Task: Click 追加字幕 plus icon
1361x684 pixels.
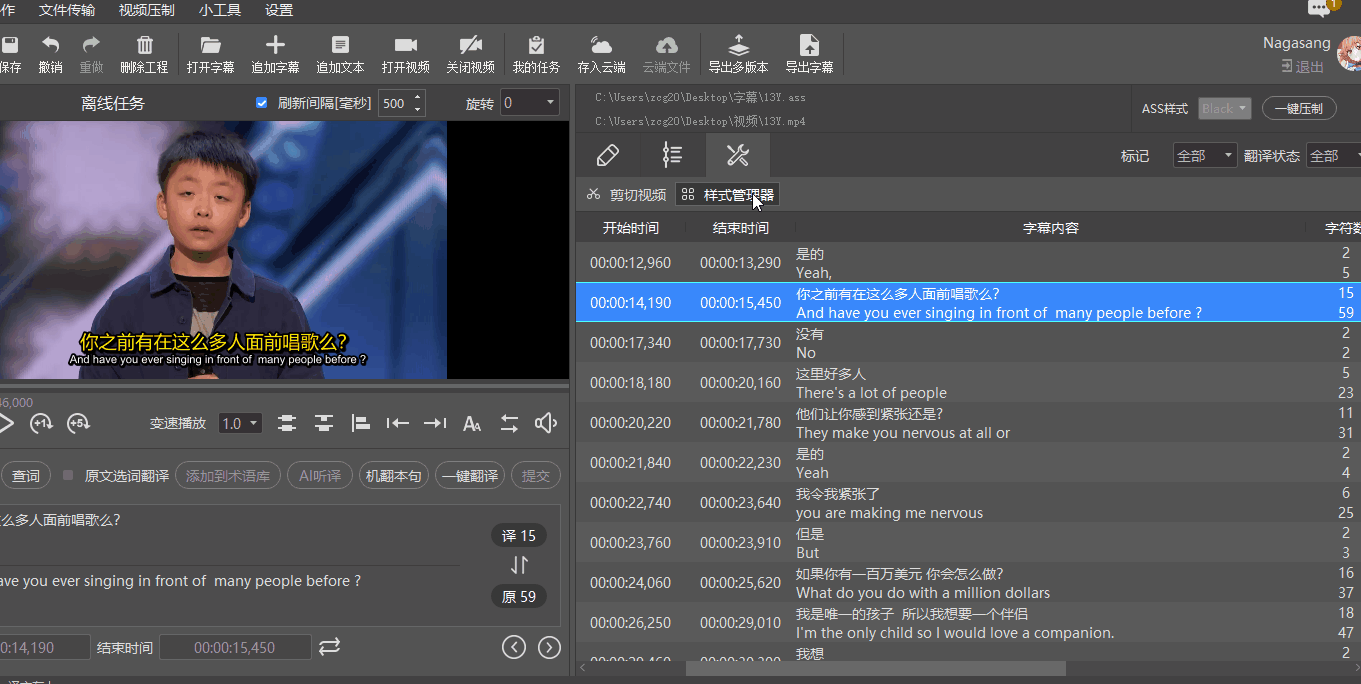Action: (275, 45)
